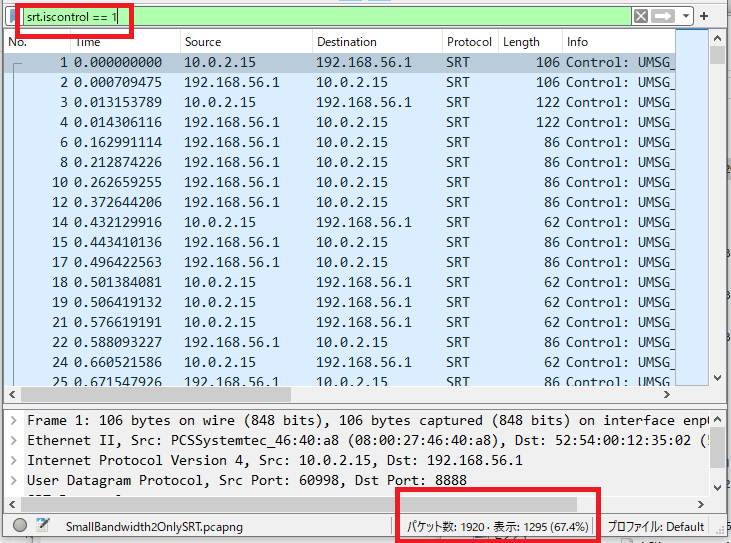Select packet at time 0.014306116
Screen dimensions: 731x543
tap(339, 123)
